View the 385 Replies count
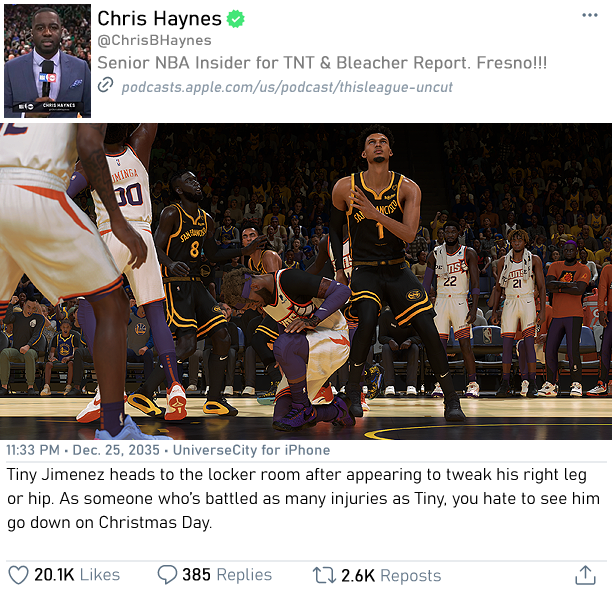 [x=227, y=575]
